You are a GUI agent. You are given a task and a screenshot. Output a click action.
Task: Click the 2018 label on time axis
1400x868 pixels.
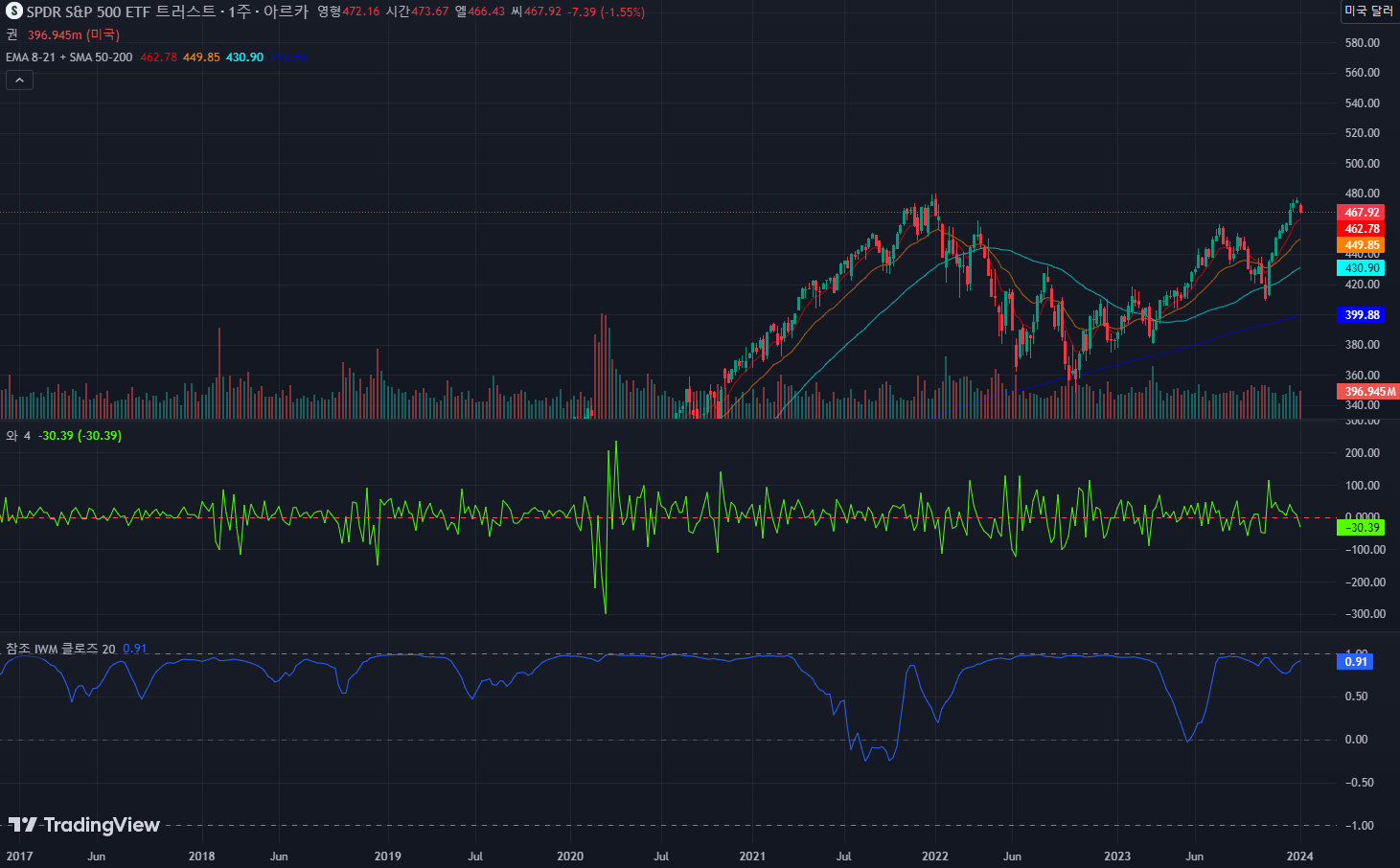pos(201,857)
